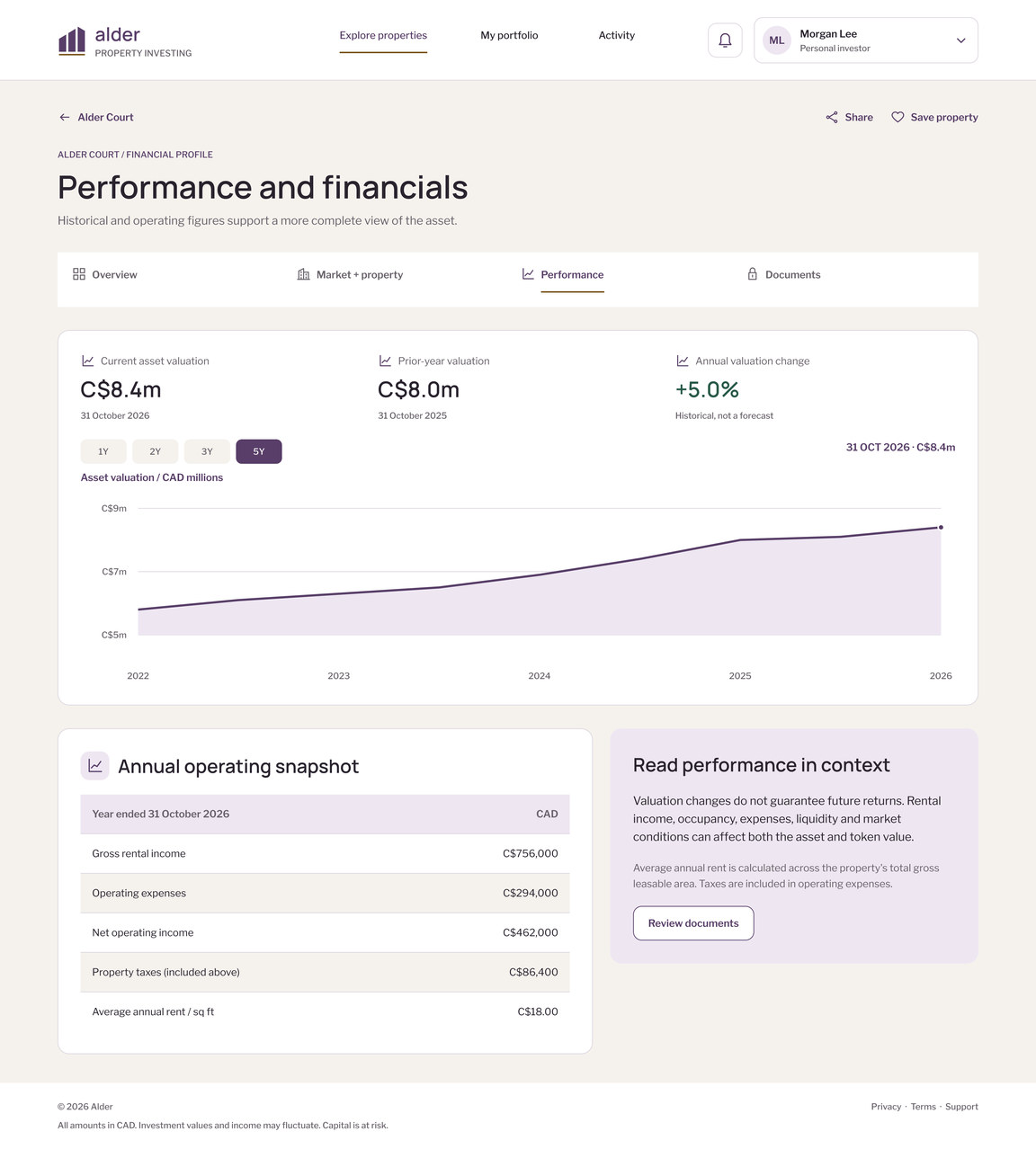Click chart icon beside Prior-year valuation
Viewport: 1036px width, 1149px height.
pos(385,361)
